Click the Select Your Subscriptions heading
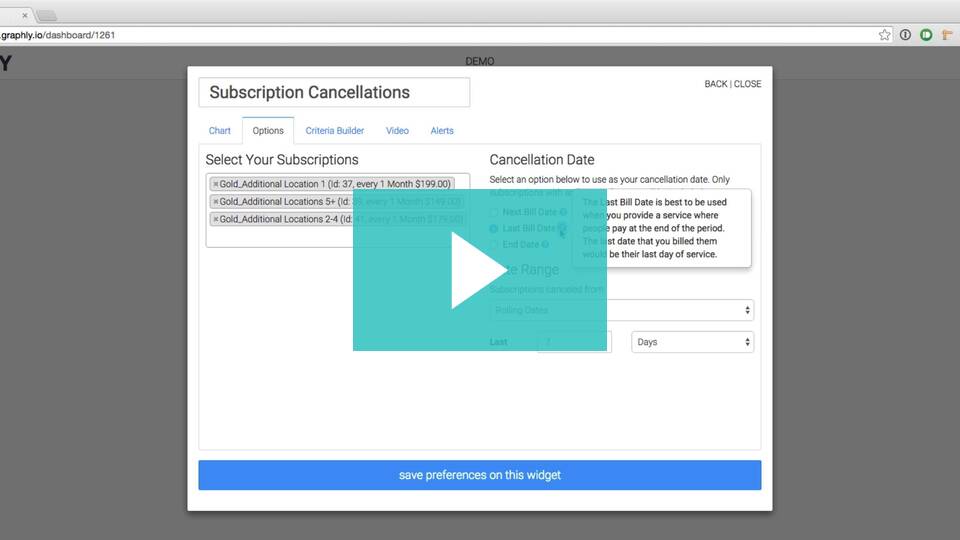960x540 pixels. click(282, 160)
